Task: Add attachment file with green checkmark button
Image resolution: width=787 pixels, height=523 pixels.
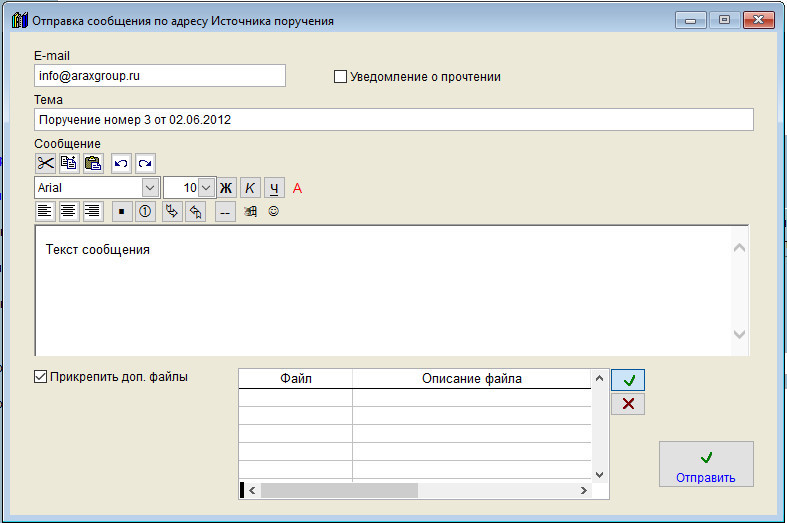Action: [x=628, y=380]
